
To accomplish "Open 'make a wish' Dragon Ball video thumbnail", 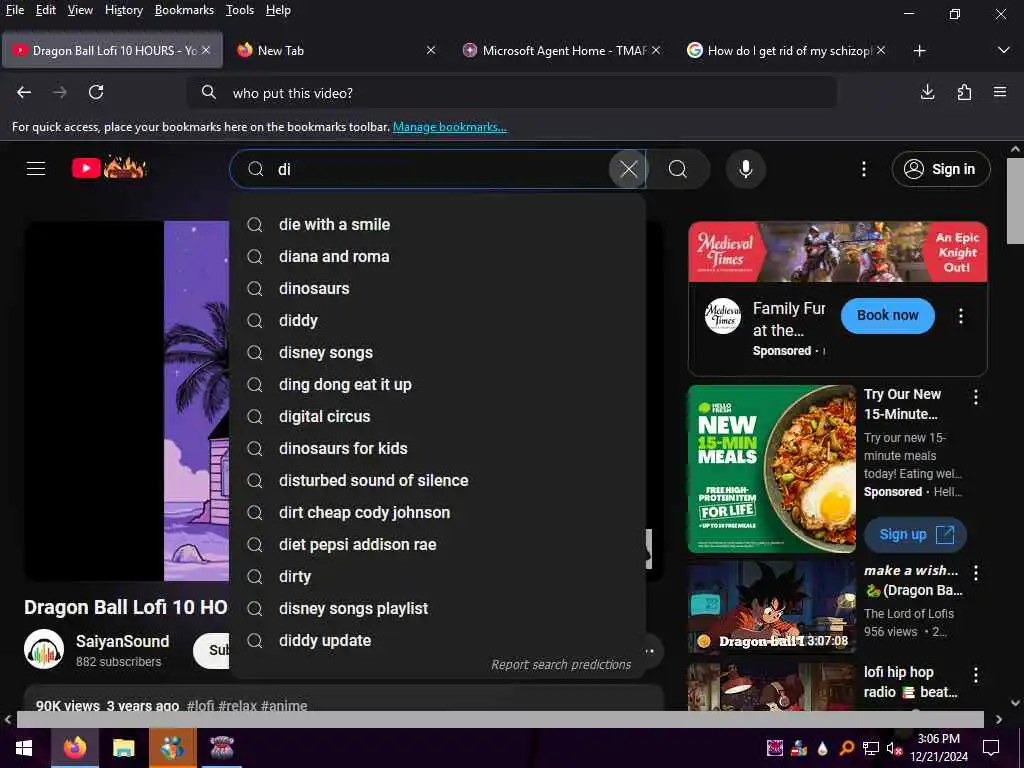I will pyautogui.click(x=771, y=607).
